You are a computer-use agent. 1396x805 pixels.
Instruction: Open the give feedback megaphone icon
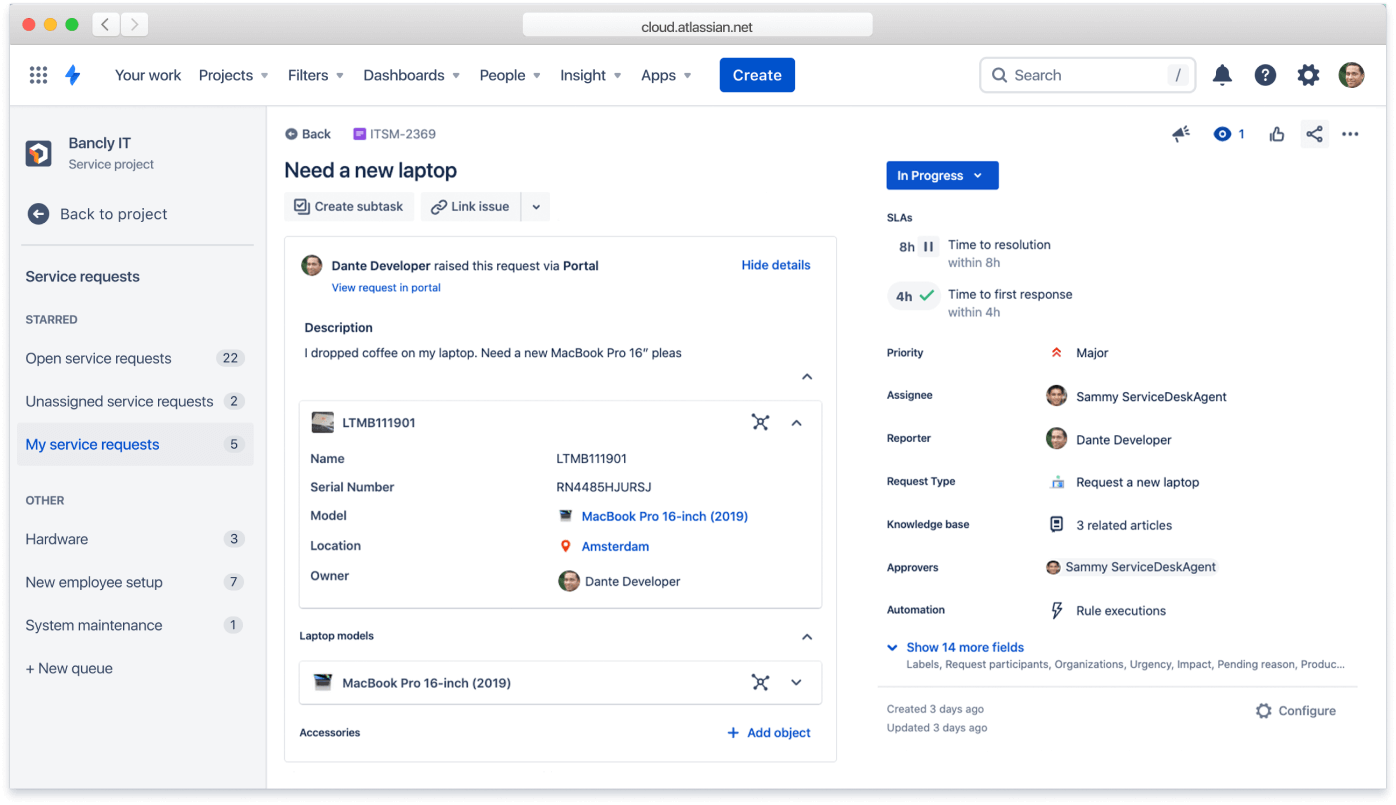click(x=1181, y=133)
